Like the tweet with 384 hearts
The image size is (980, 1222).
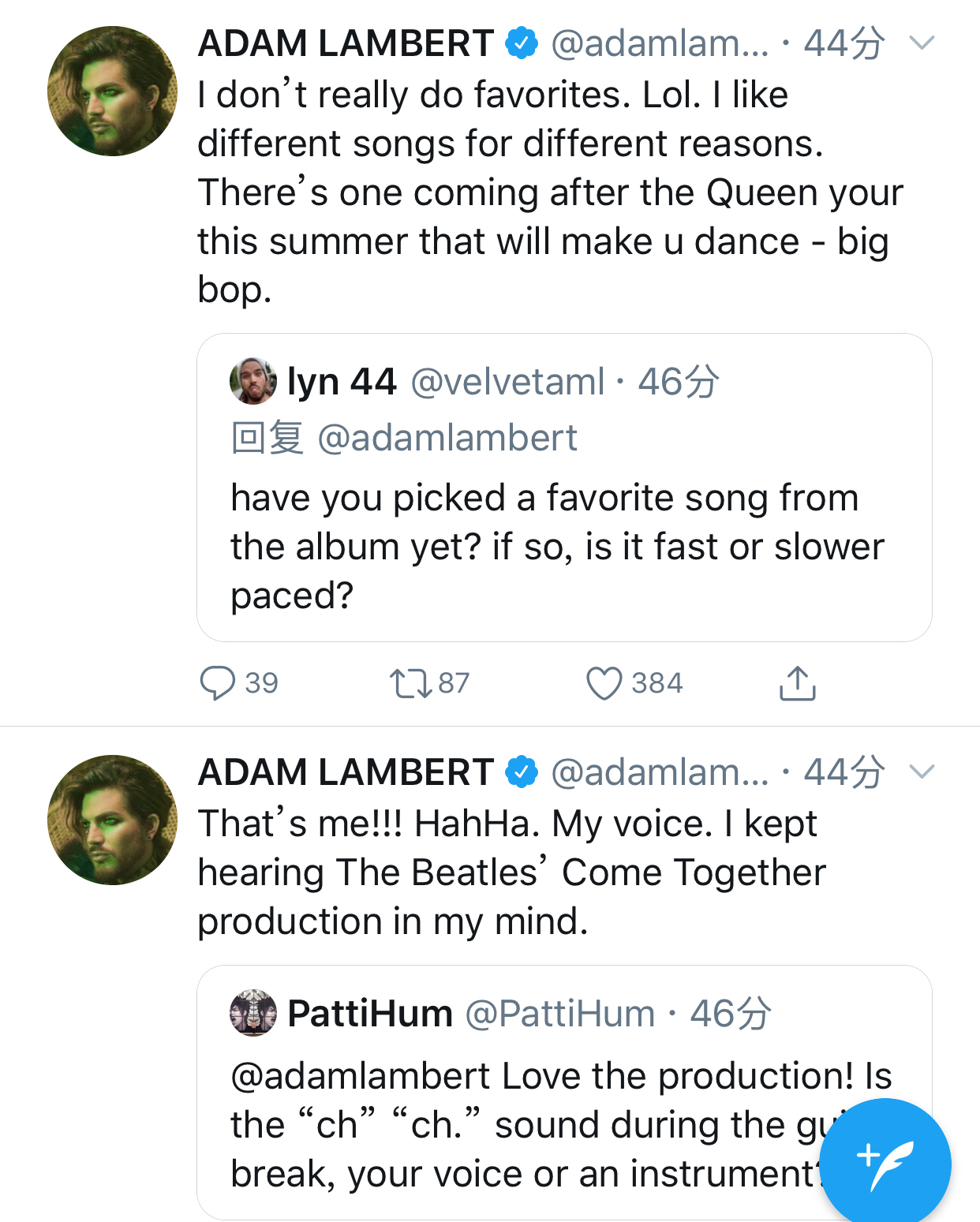click(x=604, y=683)
